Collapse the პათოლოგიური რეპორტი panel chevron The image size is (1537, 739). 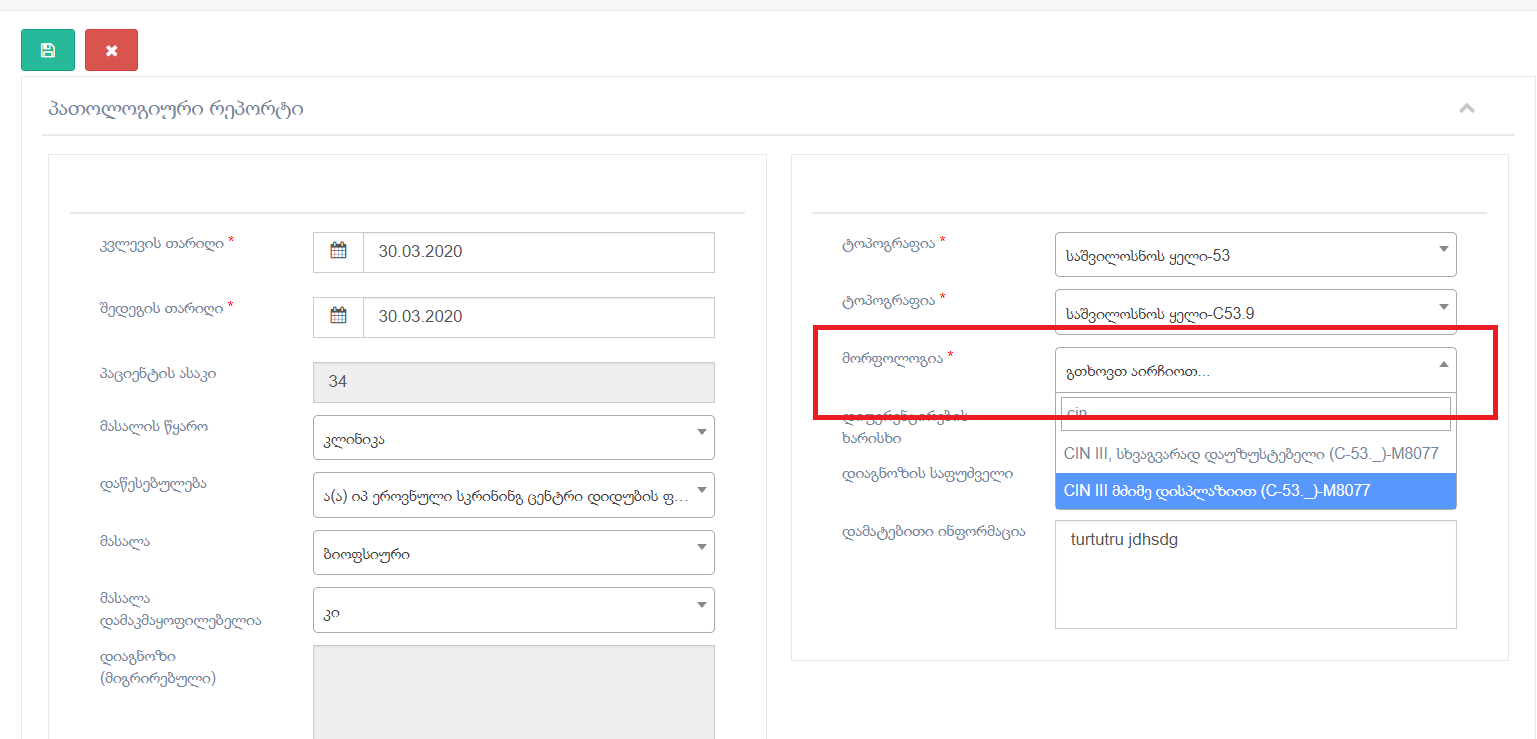(1466, 109)
